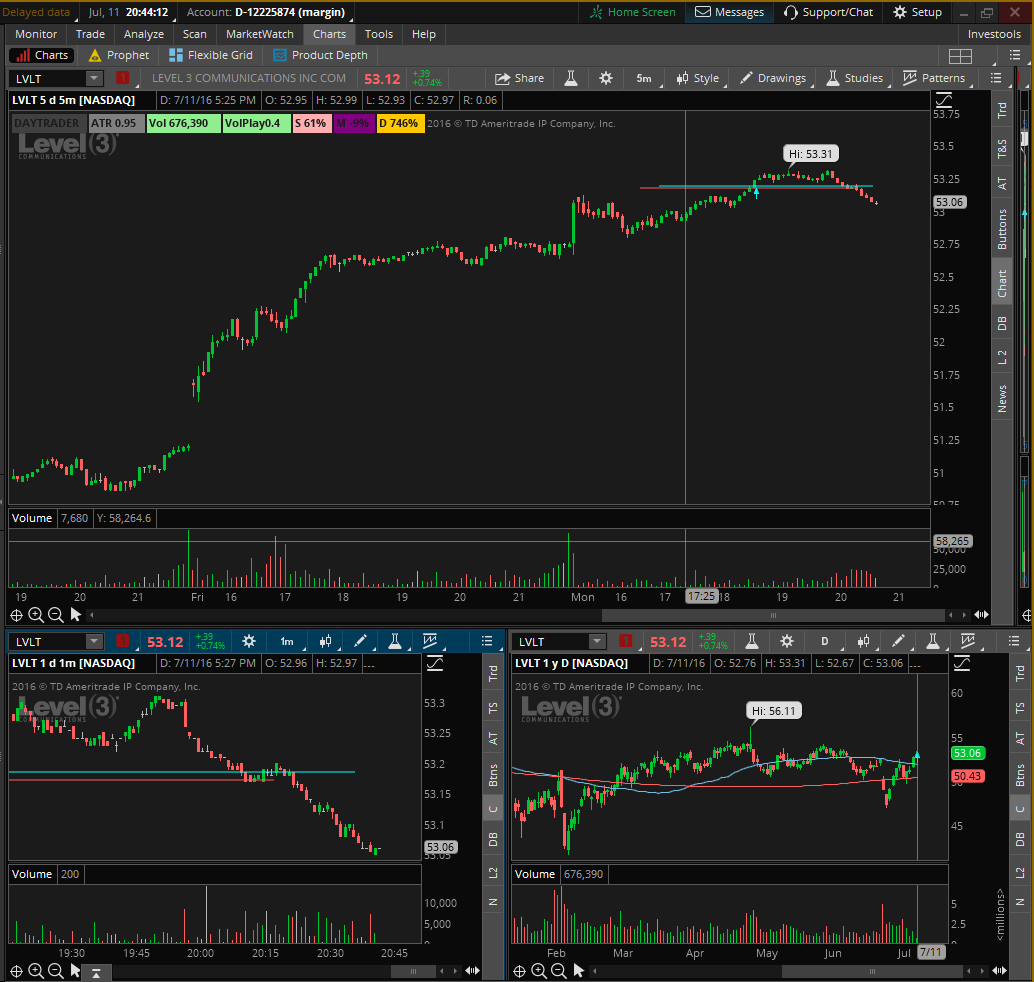Open pencil drawings tool in daily chart
1034x982 pixels.
(x=897, y=641)
